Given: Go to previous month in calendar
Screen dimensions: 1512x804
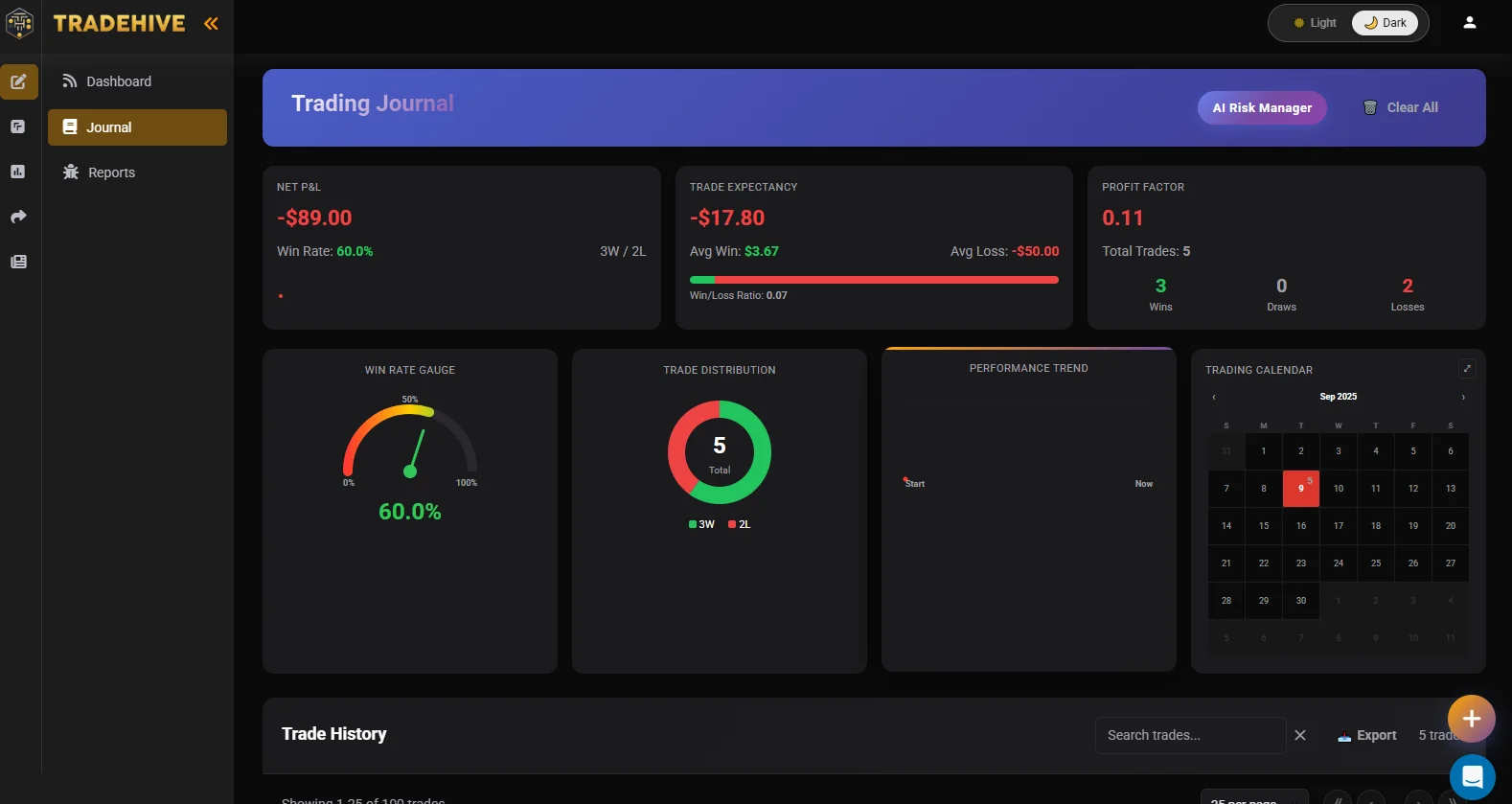Looking at the screenshot, I should [x=1214, y=397].
